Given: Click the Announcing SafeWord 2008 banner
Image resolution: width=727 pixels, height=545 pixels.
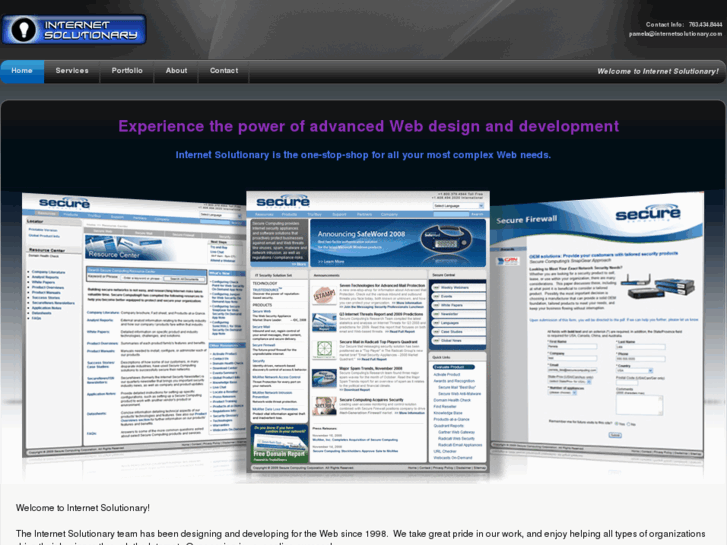Looking at the screenshot, I should tap(398, 243).
